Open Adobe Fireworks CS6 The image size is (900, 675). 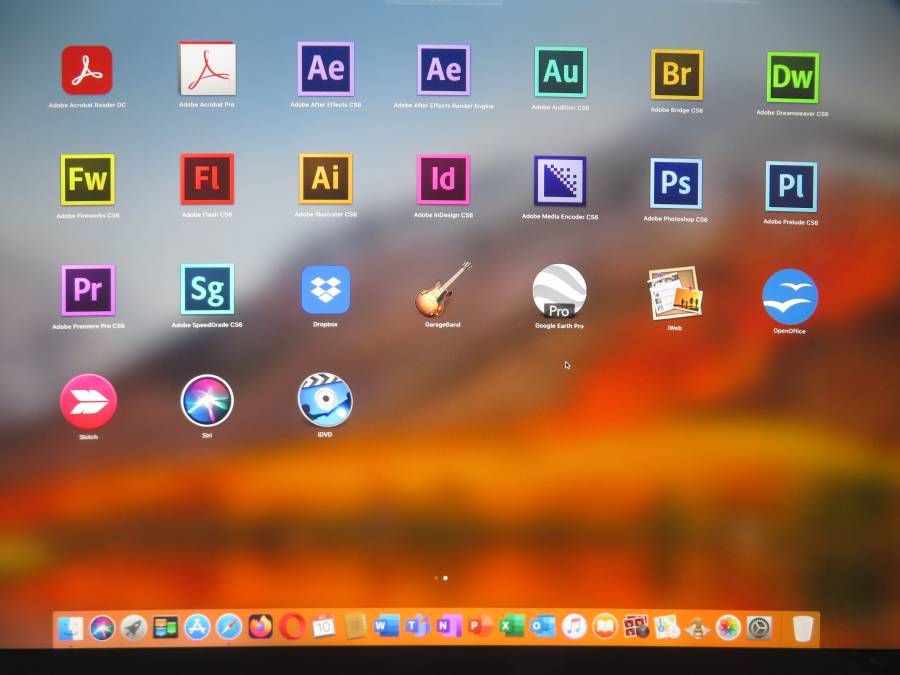coord(88,179)
